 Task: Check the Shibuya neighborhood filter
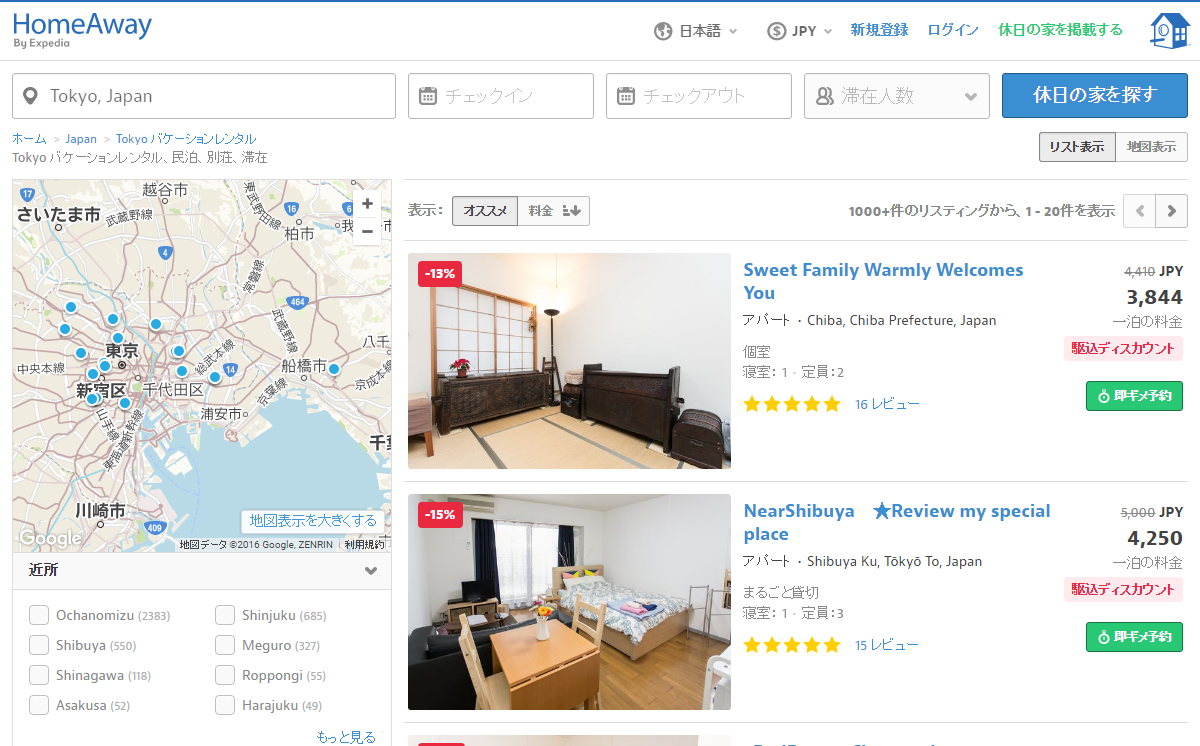39,645
